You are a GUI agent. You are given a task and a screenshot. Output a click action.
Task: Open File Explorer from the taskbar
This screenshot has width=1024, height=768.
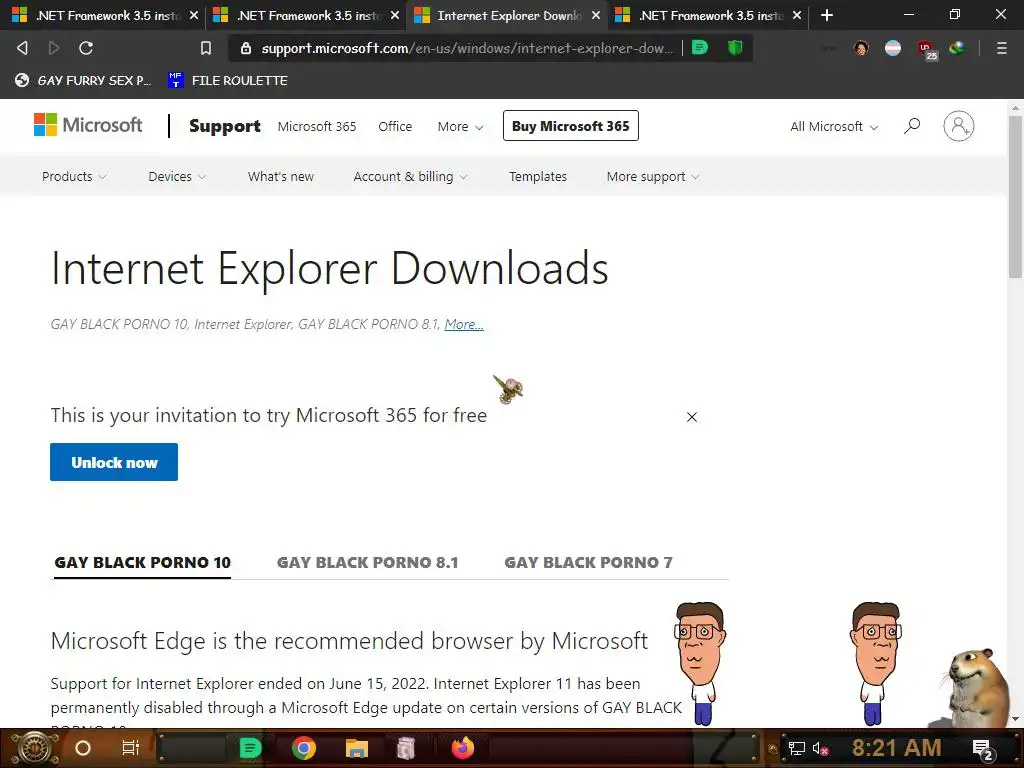pos(357,748)
